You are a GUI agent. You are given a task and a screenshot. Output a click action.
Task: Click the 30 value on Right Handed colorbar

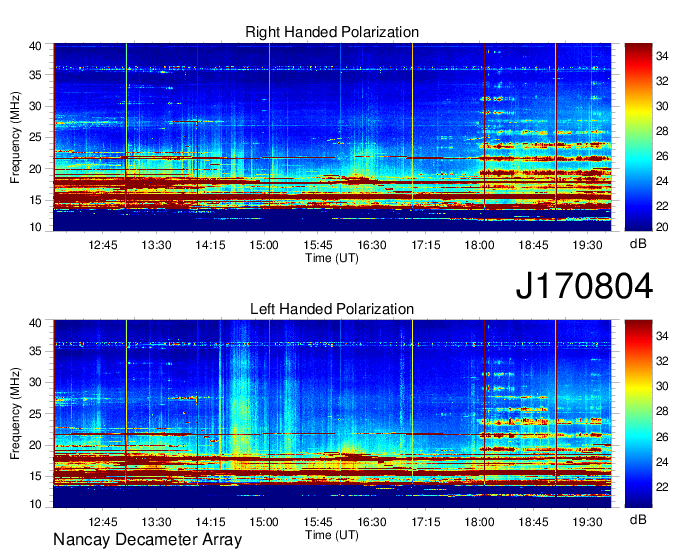click(662, 106)
